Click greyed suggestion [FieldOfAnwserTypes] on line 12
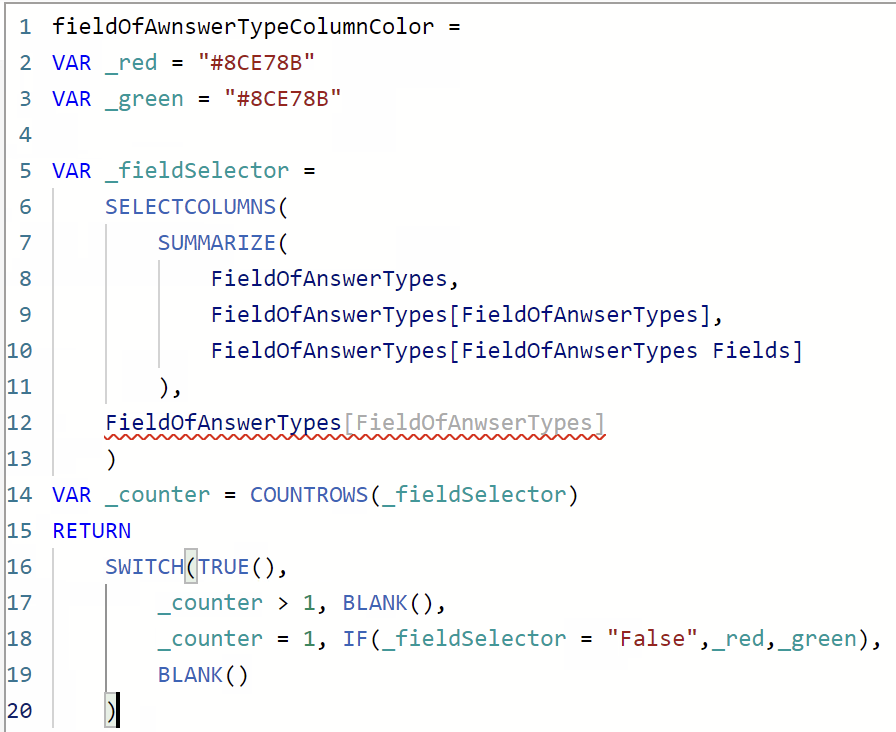 click(x=474, y=423)
